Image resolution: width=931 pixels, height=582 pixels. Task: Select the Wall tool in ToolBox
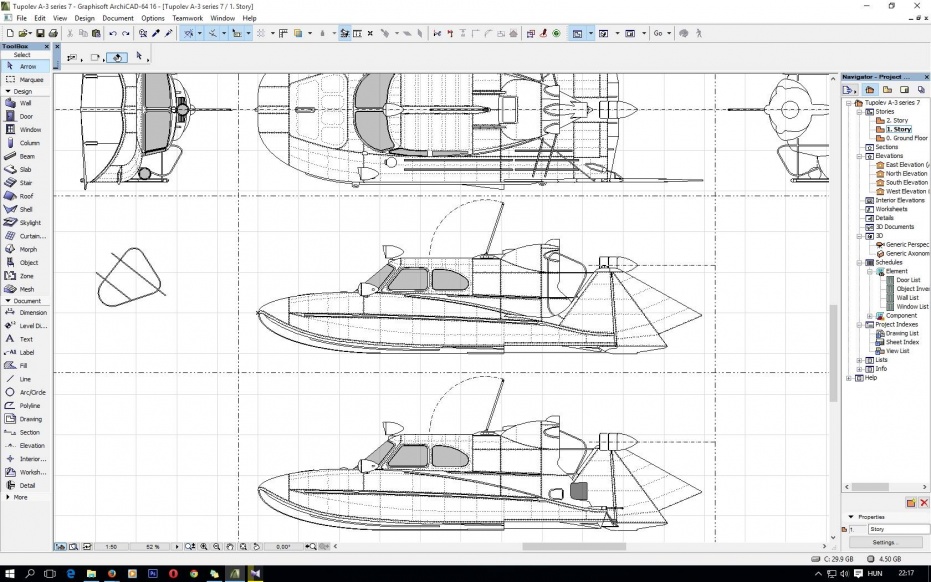click(25, 103)
